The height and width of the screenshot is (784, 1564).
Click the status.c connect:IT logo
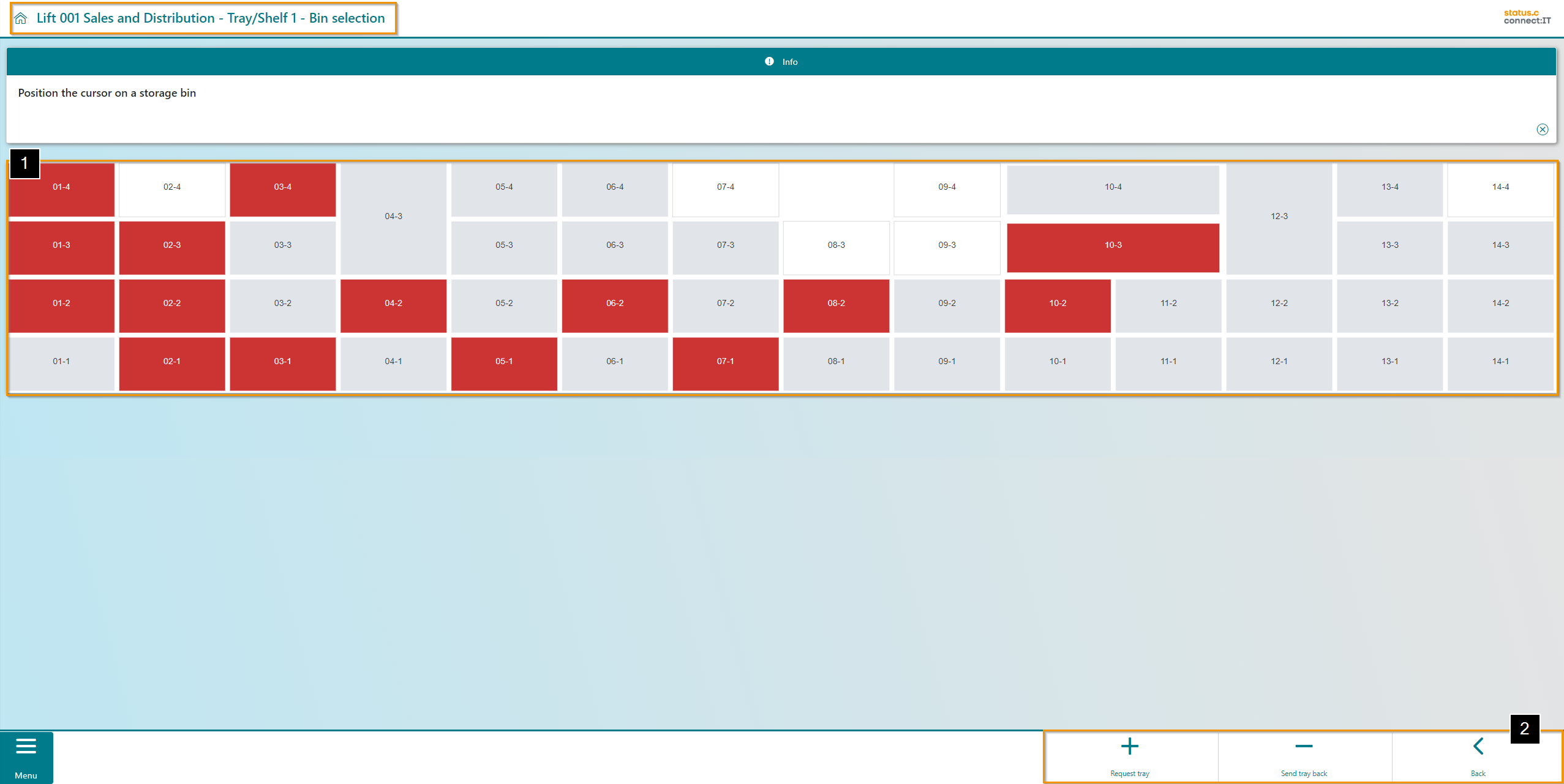pyautogui.click(x=1527, y=17)
